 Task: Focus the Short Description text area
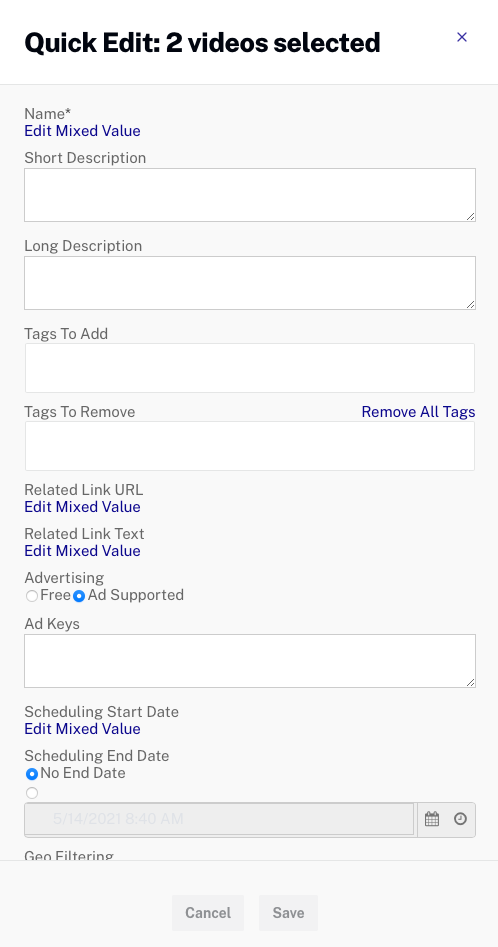click(250, 195)
